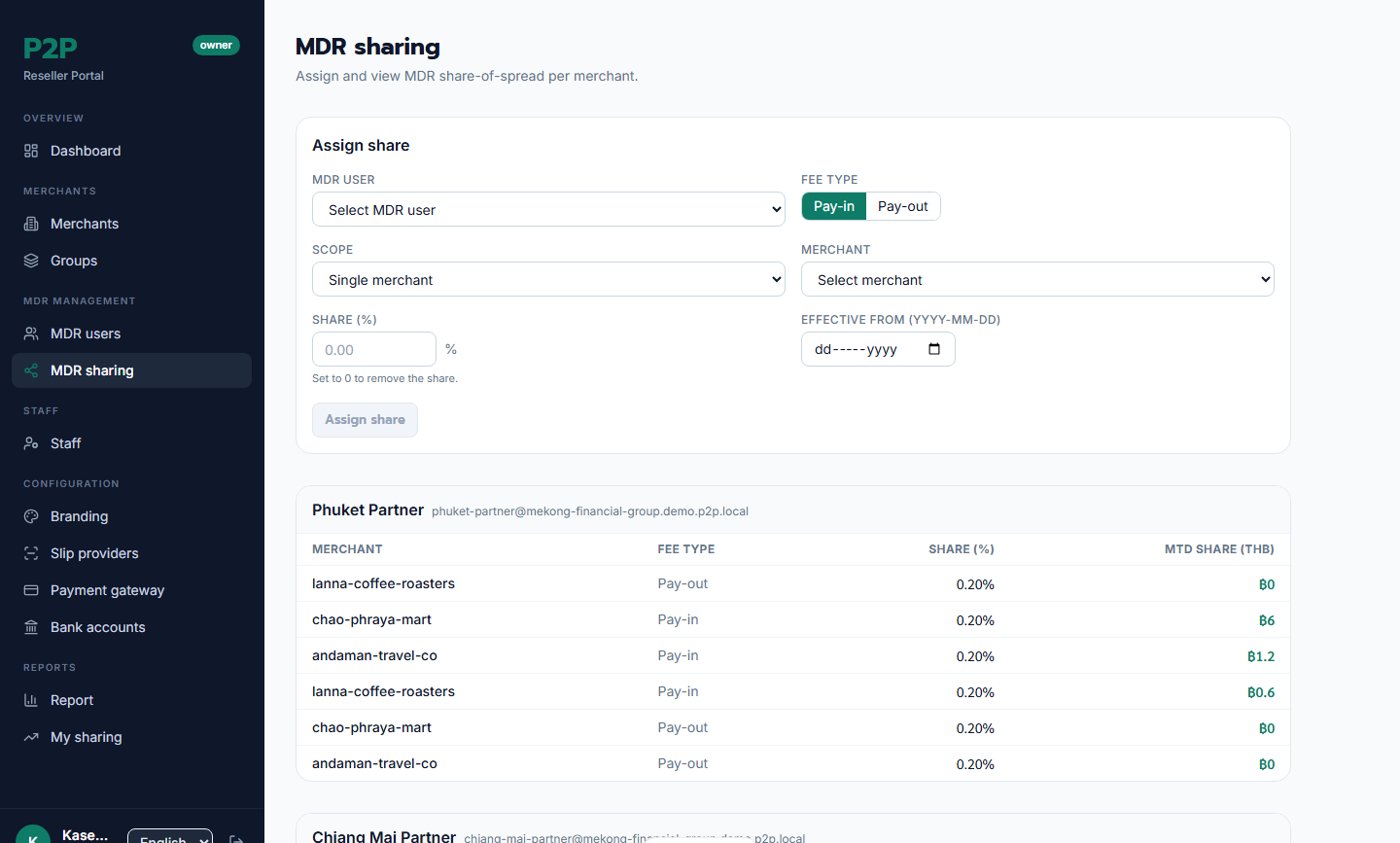Open MDR users people icon
The height and width of the screenshot is (843, 1400).
(31, 334)
